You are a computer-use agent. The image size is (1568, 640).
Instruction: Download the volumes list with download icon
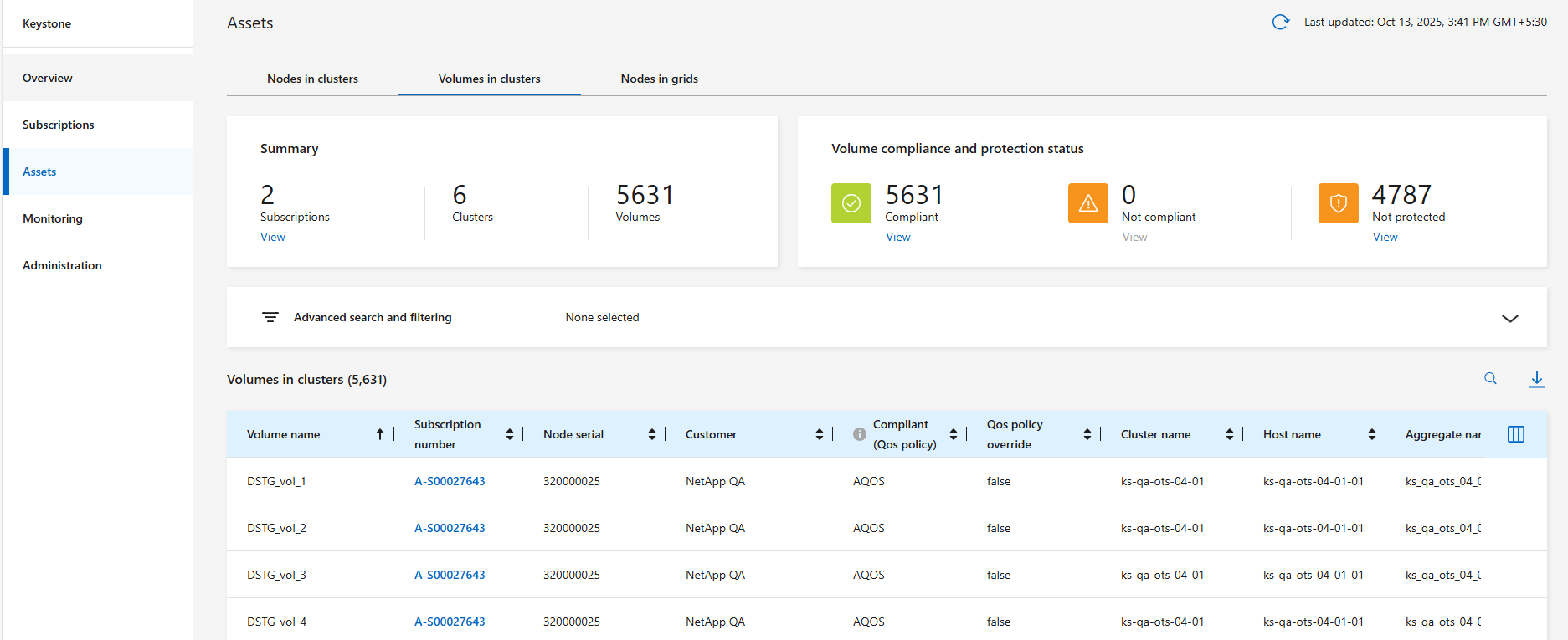pyautogui.click(x=1536, y=379)
